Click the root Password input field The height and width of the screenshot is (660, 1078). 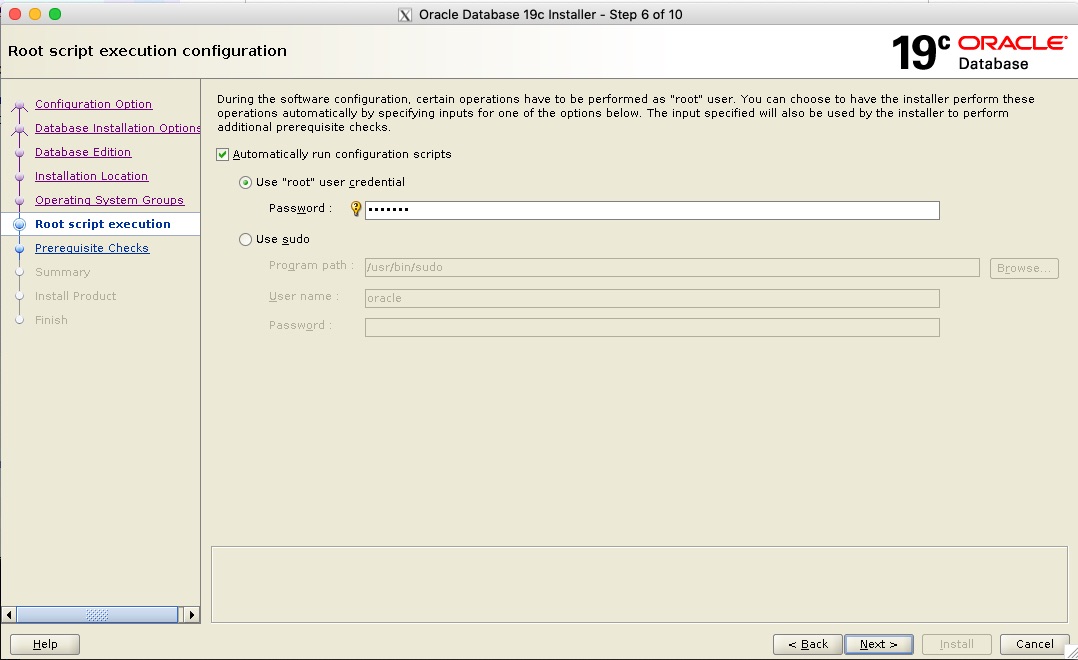coord(652,210)
